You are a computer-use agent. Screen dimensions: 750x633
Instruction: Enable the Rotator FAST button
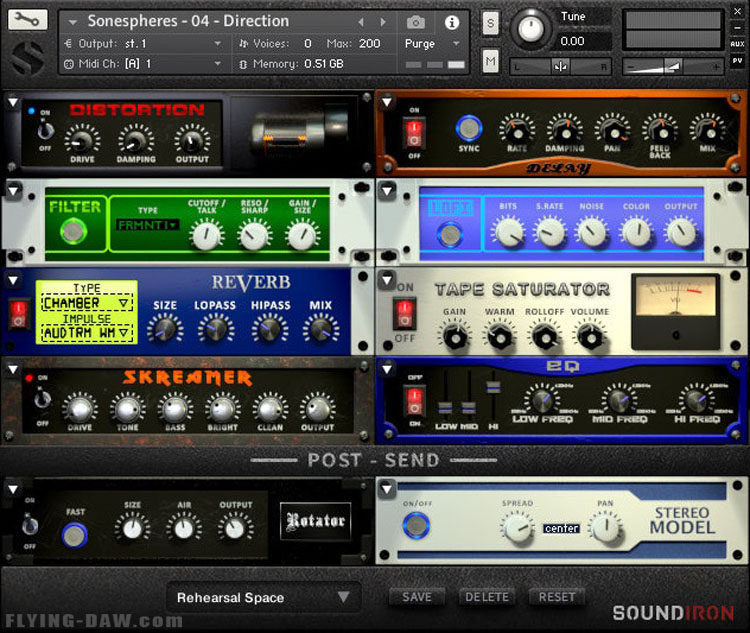[75, 535]
